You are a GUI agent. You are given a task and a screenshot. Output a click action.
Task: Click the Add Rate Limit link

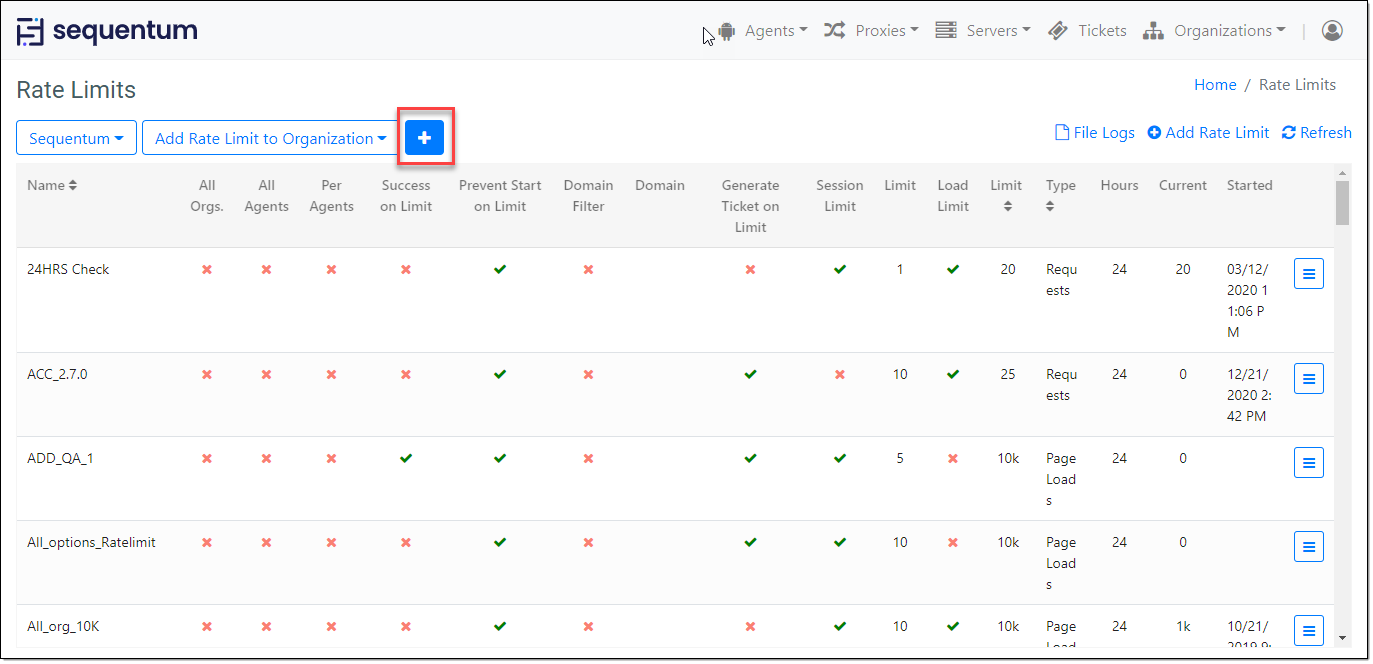tap(1208, 133)
